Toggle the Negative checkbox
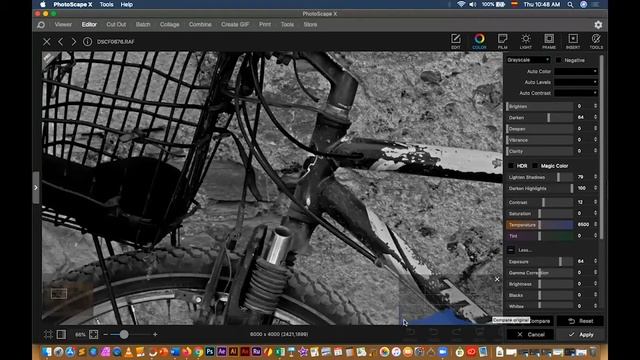 click(558, 60)
